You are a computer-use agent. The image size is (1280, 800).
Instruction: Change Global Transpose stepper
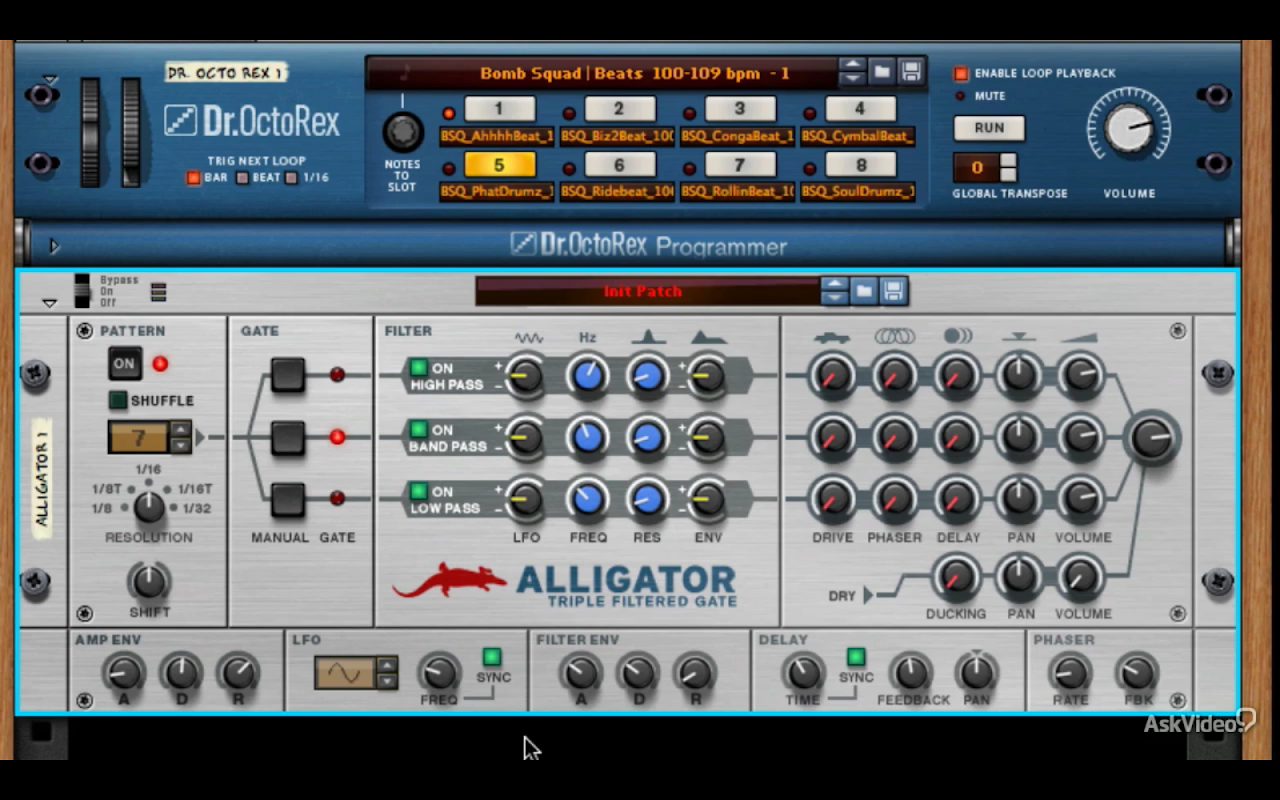(x=1008, y=167)
